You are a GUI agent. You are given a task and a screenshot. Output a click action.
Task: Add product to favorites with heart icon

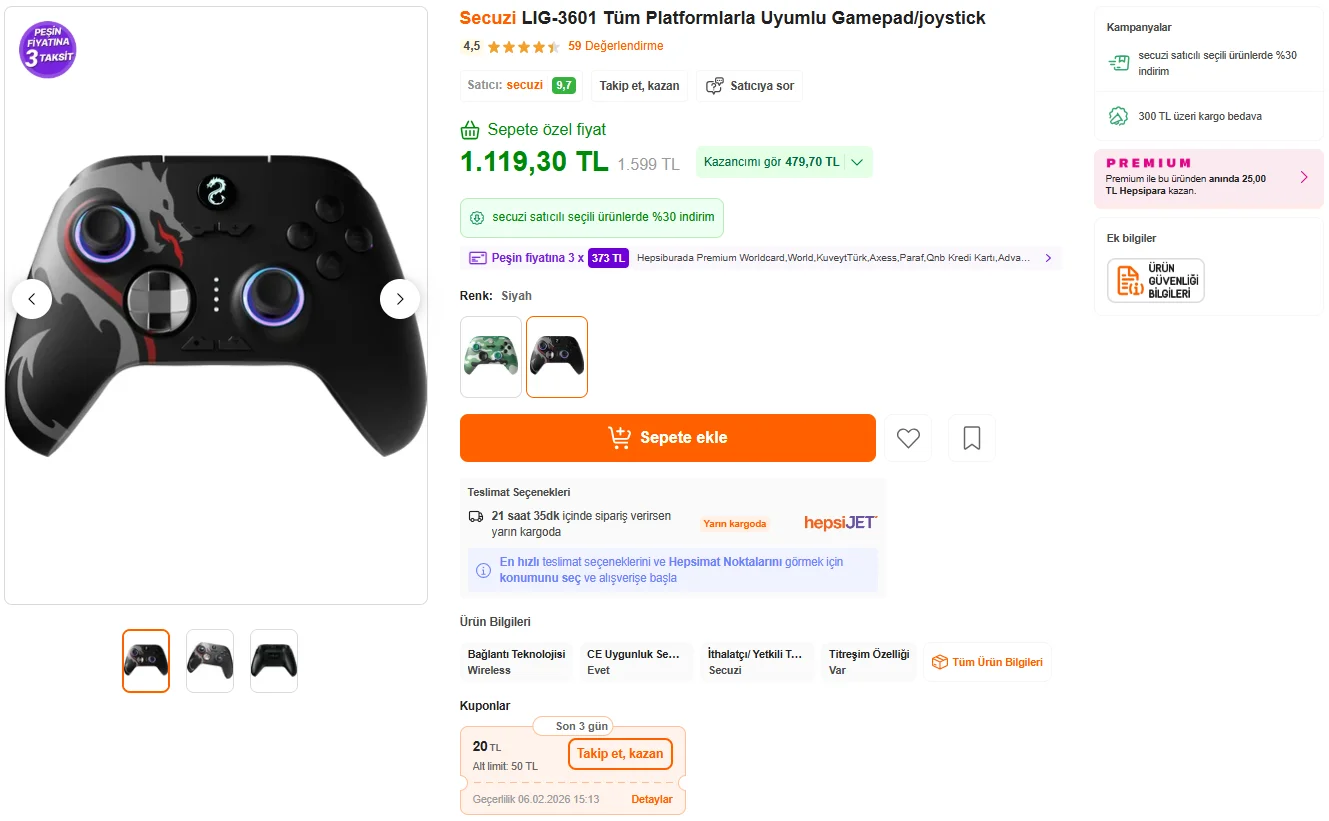908,438
